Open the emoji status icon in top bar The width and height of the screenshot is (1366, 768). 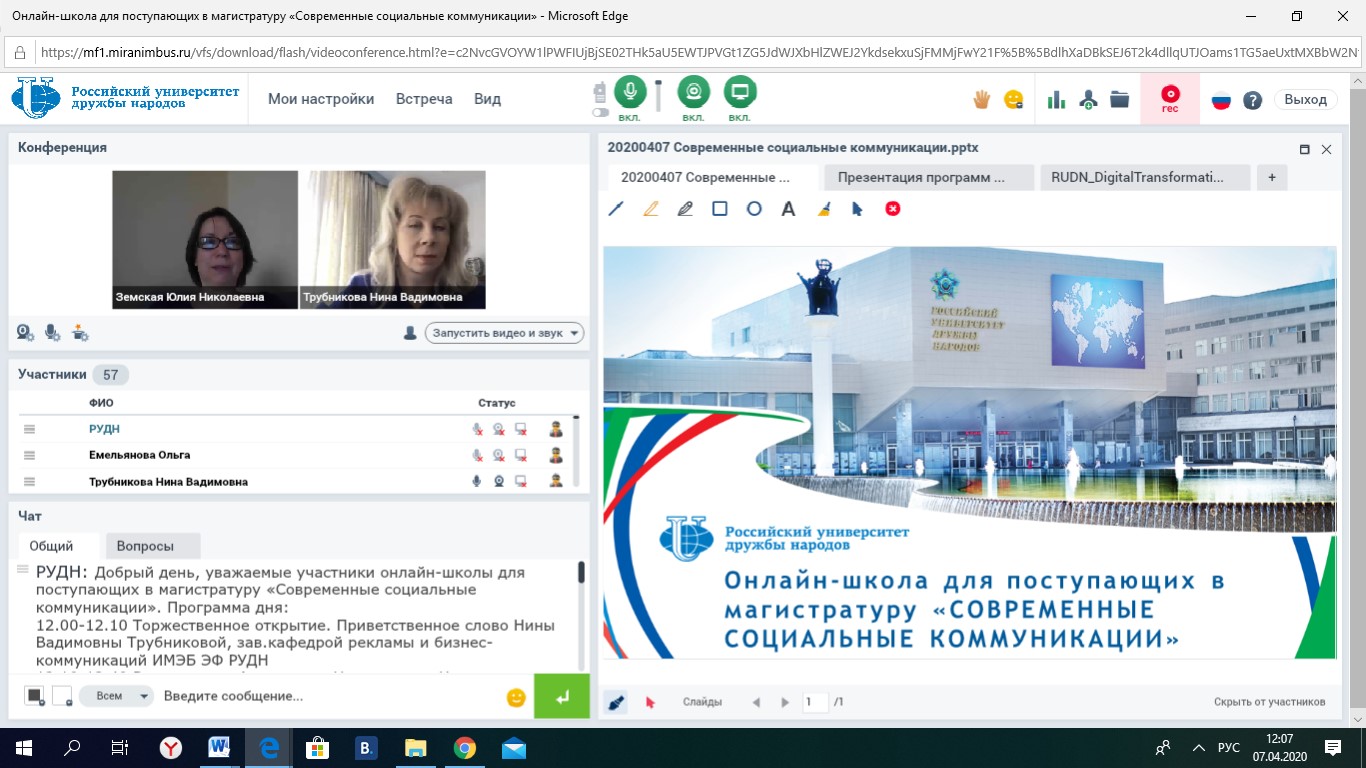tap(1014, 99)
